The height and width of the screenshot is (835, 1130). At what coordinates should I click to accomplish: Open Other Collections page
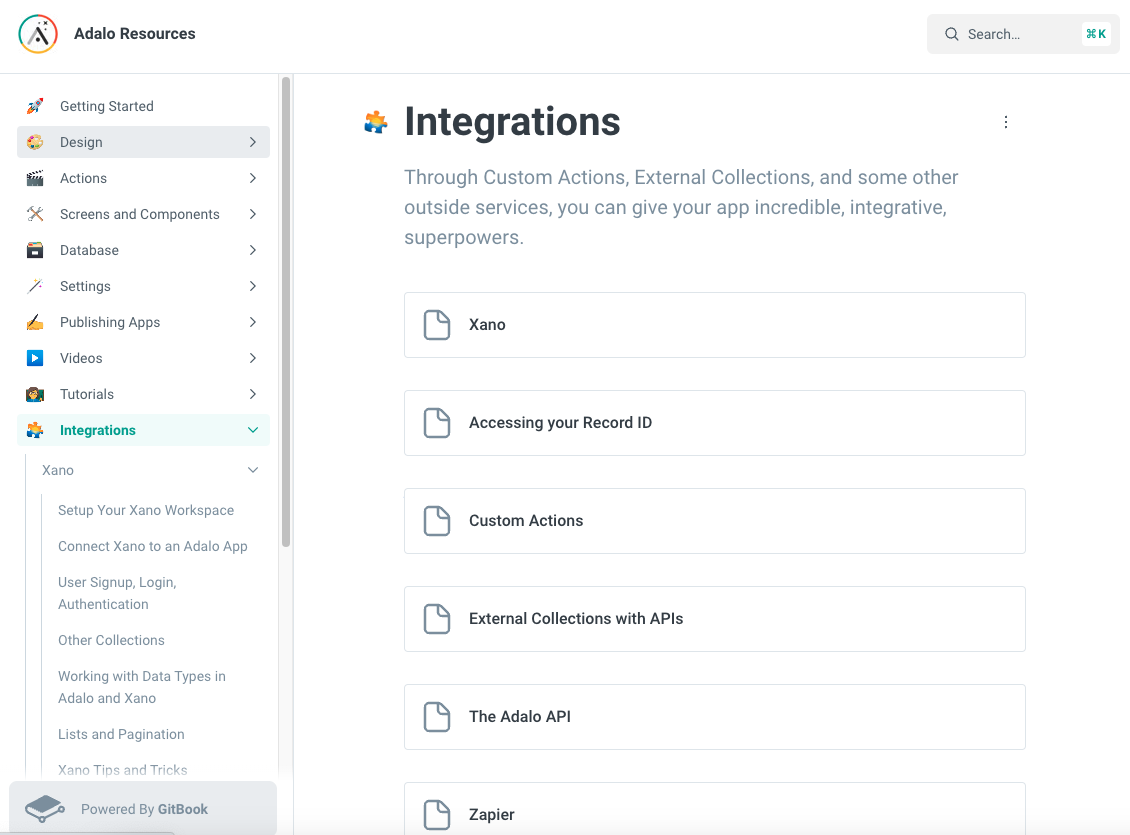(x=111, y=640)
